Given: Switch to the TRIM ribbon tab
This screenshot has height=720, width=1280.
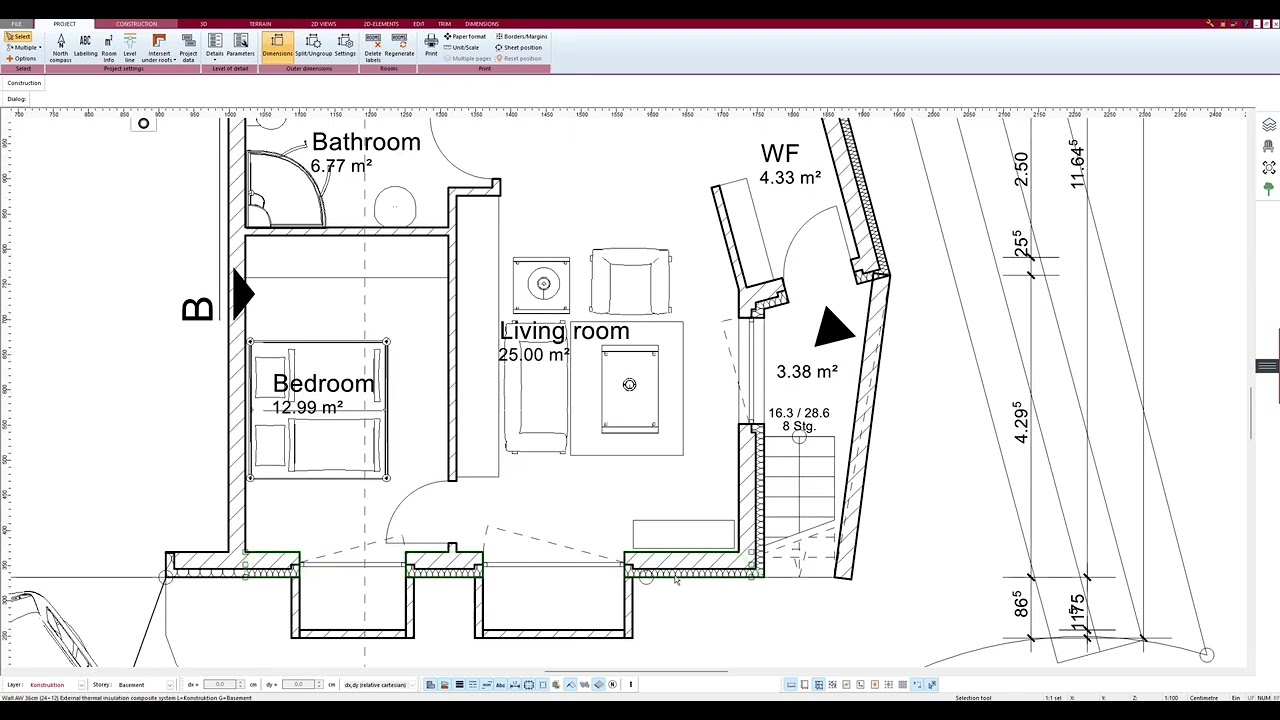Looking at the screenshot, I should [x=444, y=24].
